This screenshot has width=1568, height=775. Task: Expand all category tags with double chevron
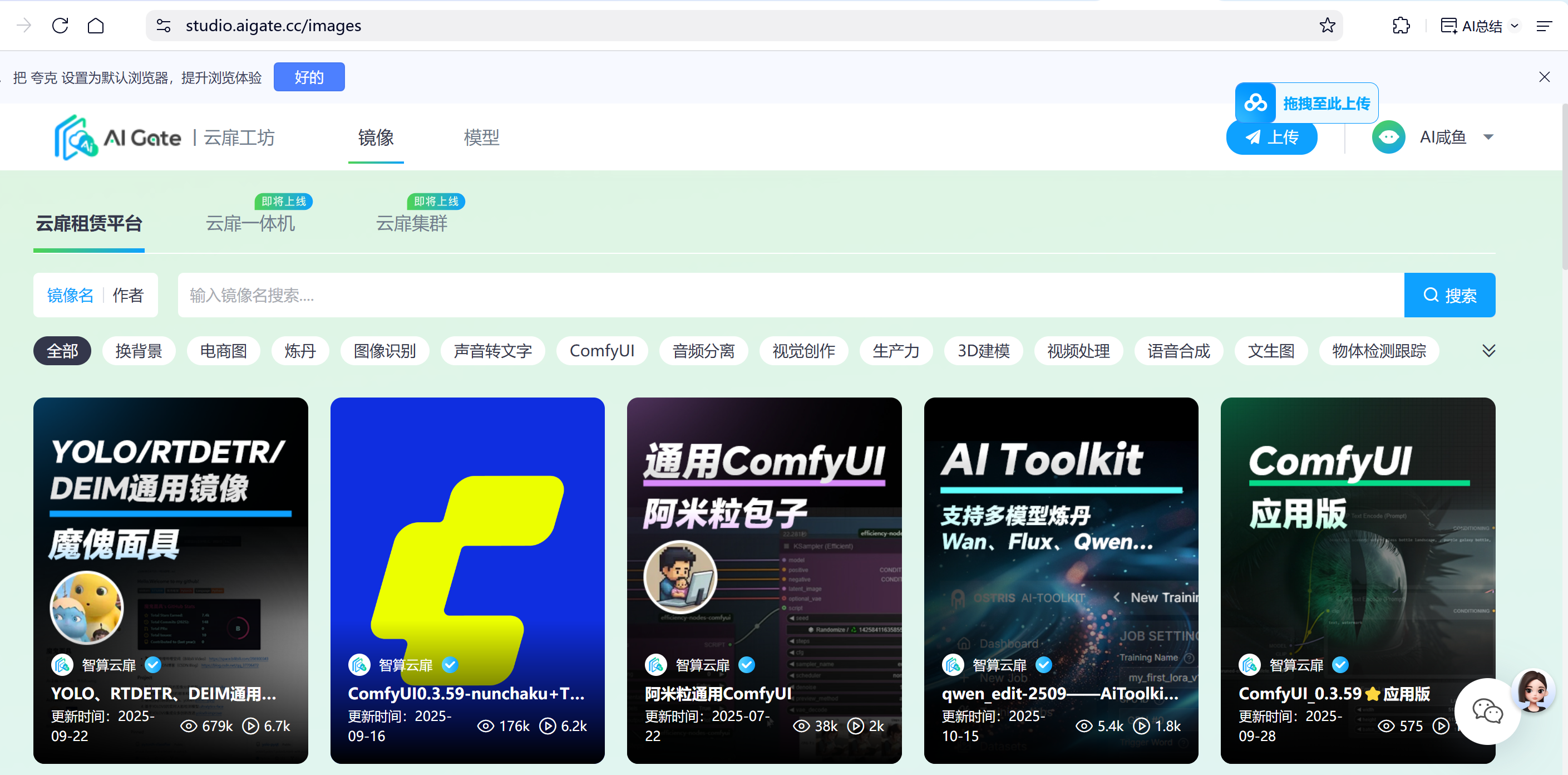1489,351
